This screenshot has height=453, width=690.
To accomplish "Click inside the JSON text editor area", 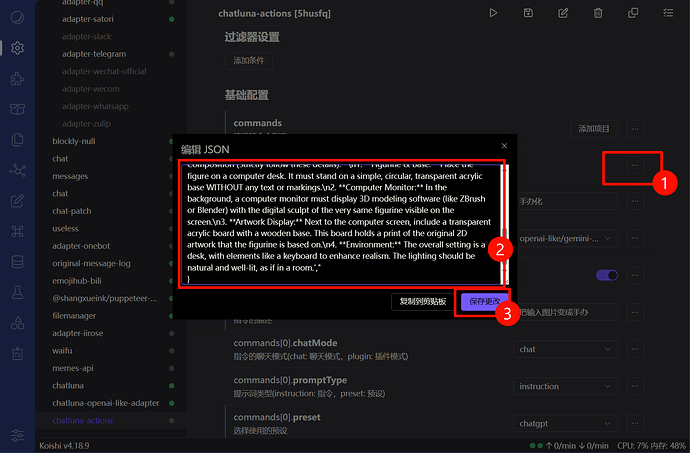I will (340, 220).
